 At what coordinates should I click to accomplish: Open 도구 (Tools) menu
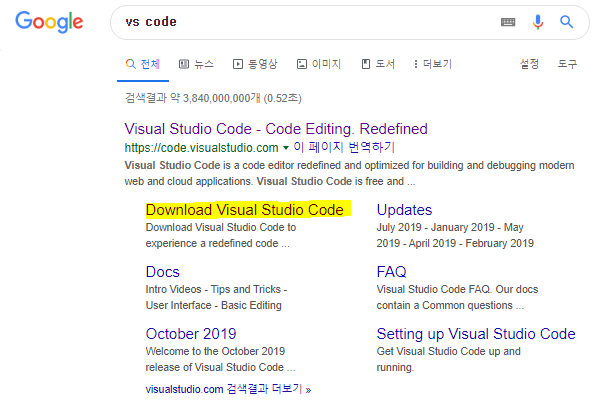(x=568, y=64)
